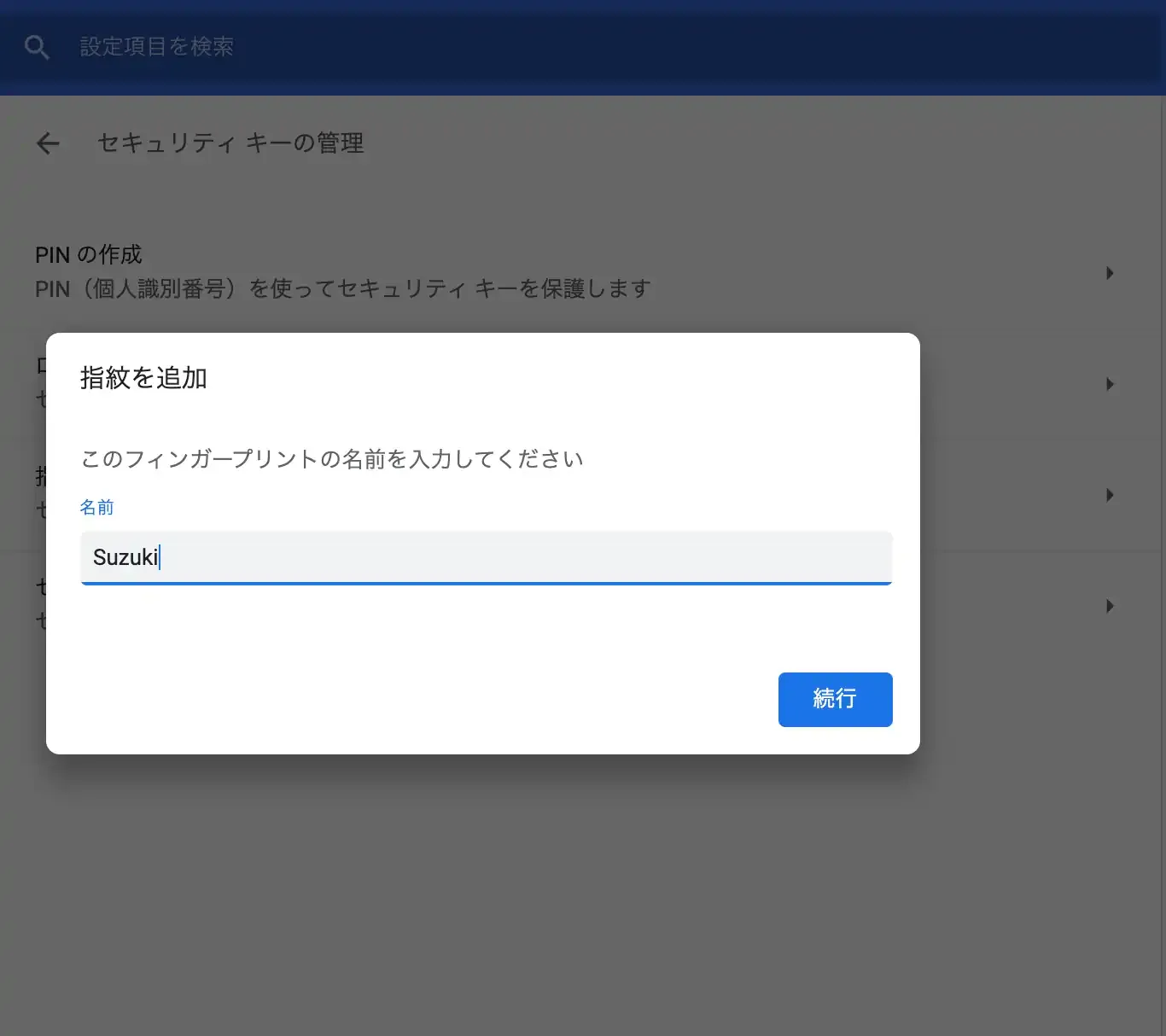
Task: Focus the 名前 text field
Action: point(486,557)
